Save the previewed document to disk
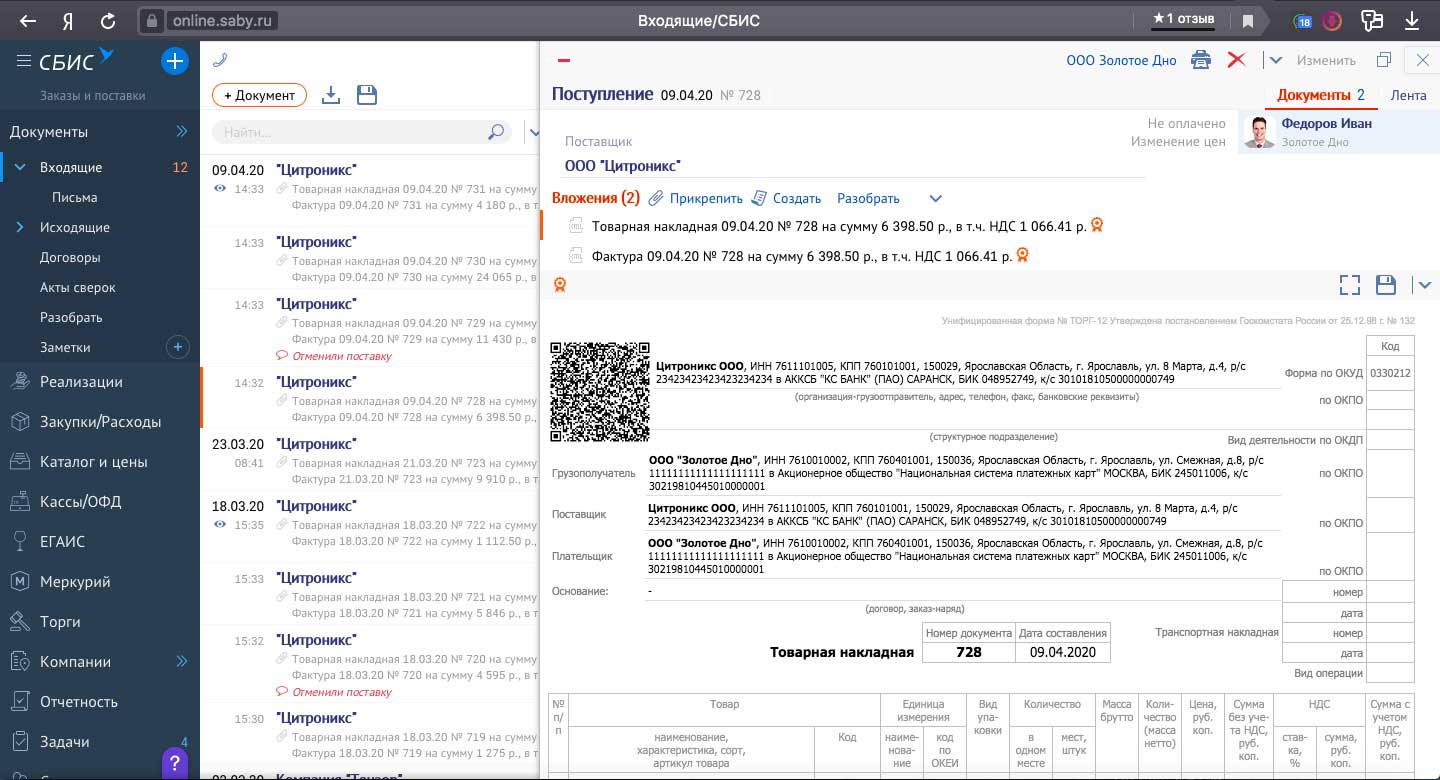 [1386, 285]
